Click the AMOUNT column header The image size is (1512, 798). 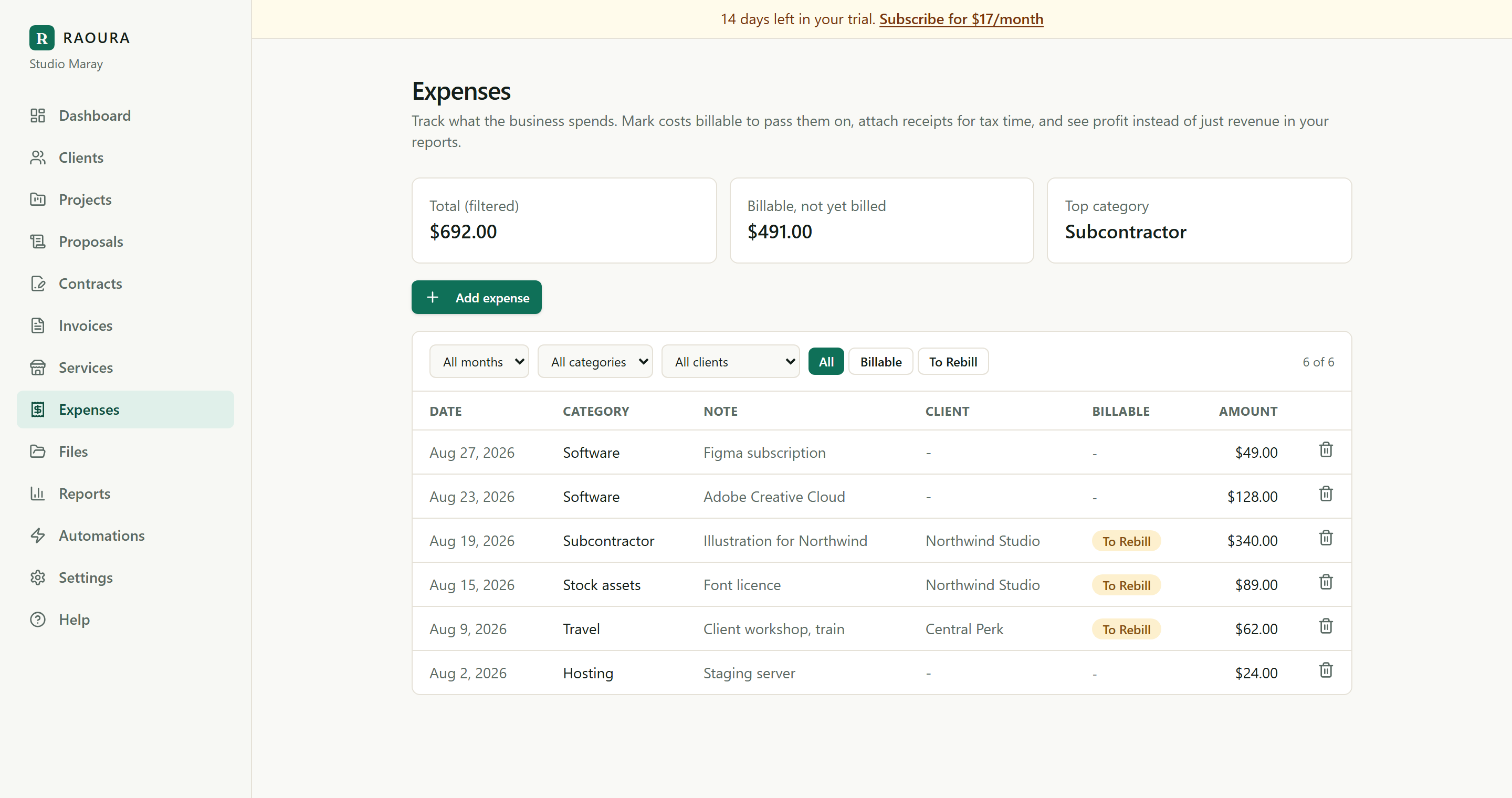click(1248, 411)
